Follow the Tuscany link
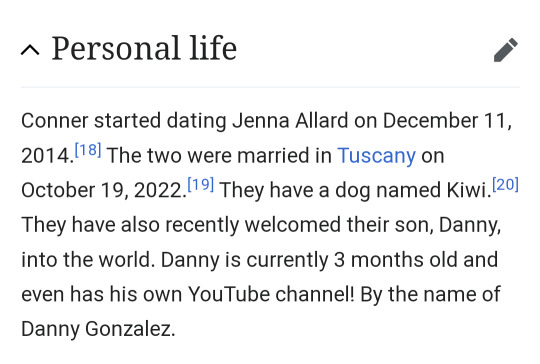Screen dimensions: 540x364 click(x=376, y=156)
